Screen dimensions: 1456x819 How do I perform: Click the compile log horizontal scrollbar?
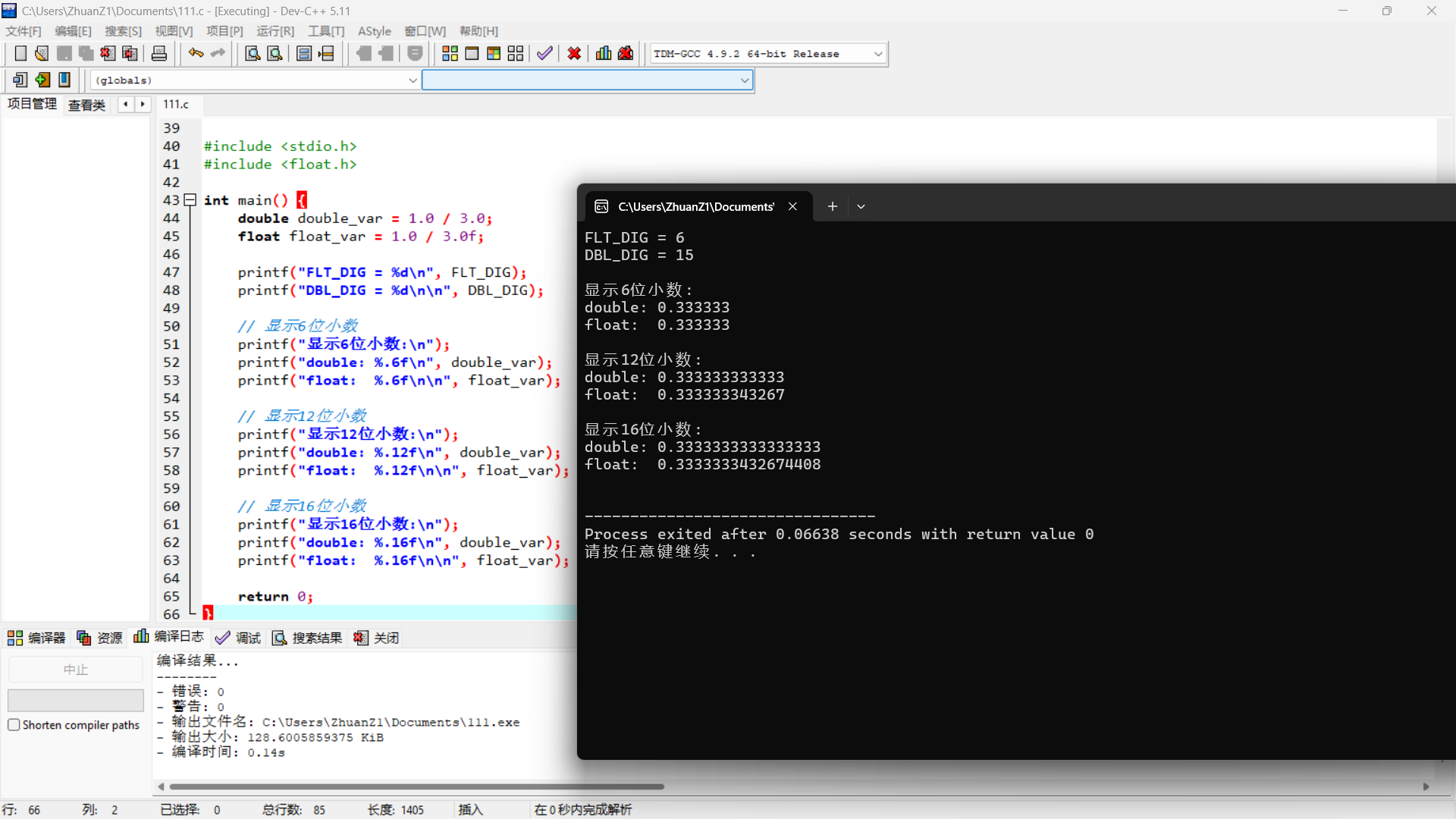(417, 786)
